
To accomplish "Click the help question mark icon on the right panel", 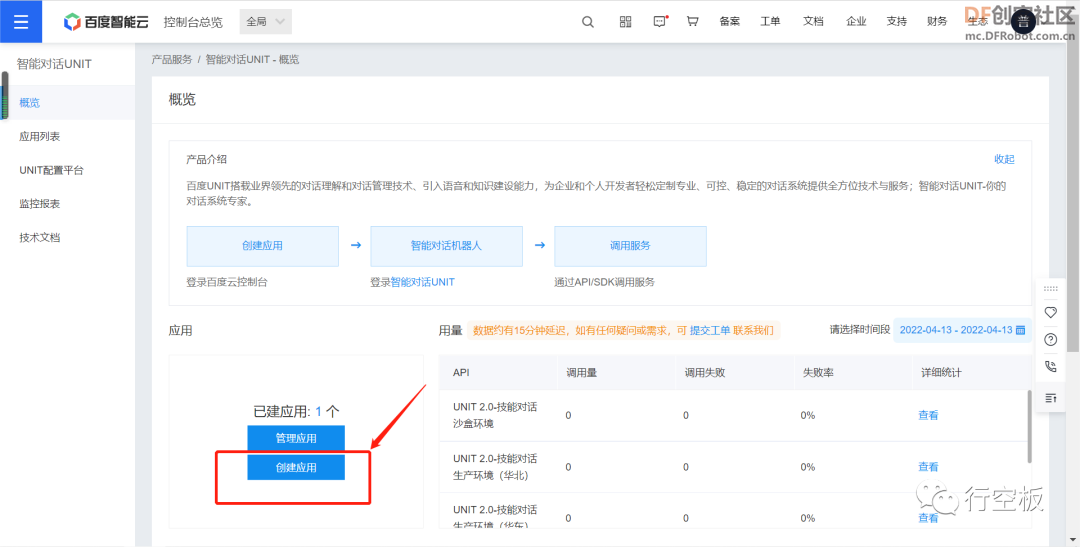I will coord(1050,339).
